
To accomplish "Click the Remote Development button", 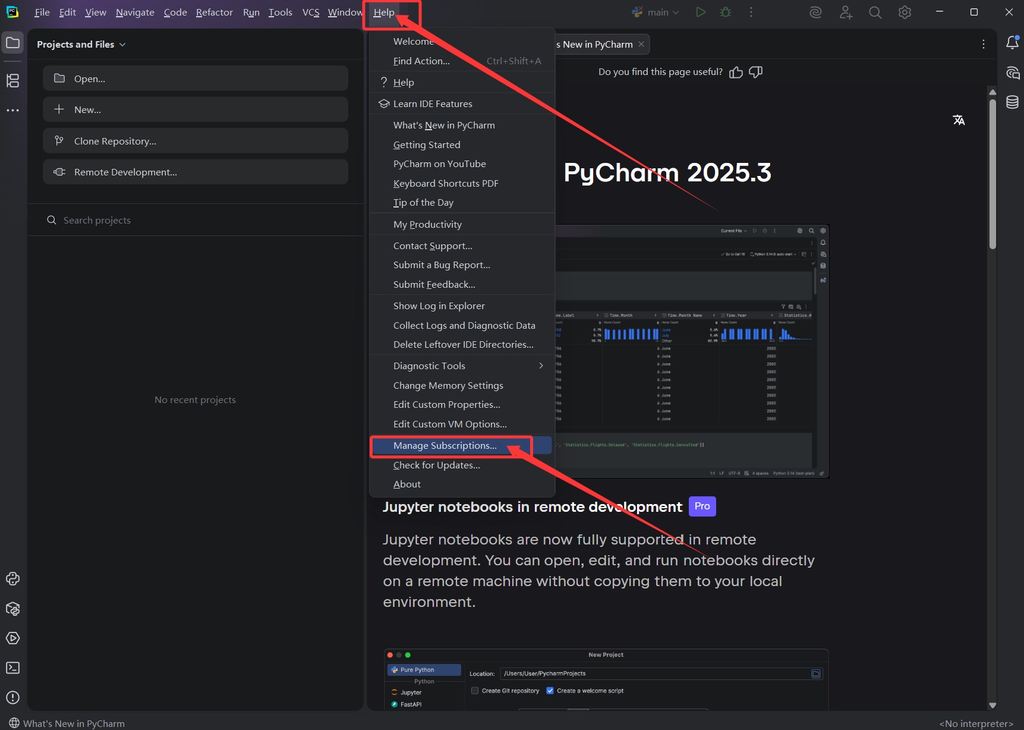I will pos(195,172).
